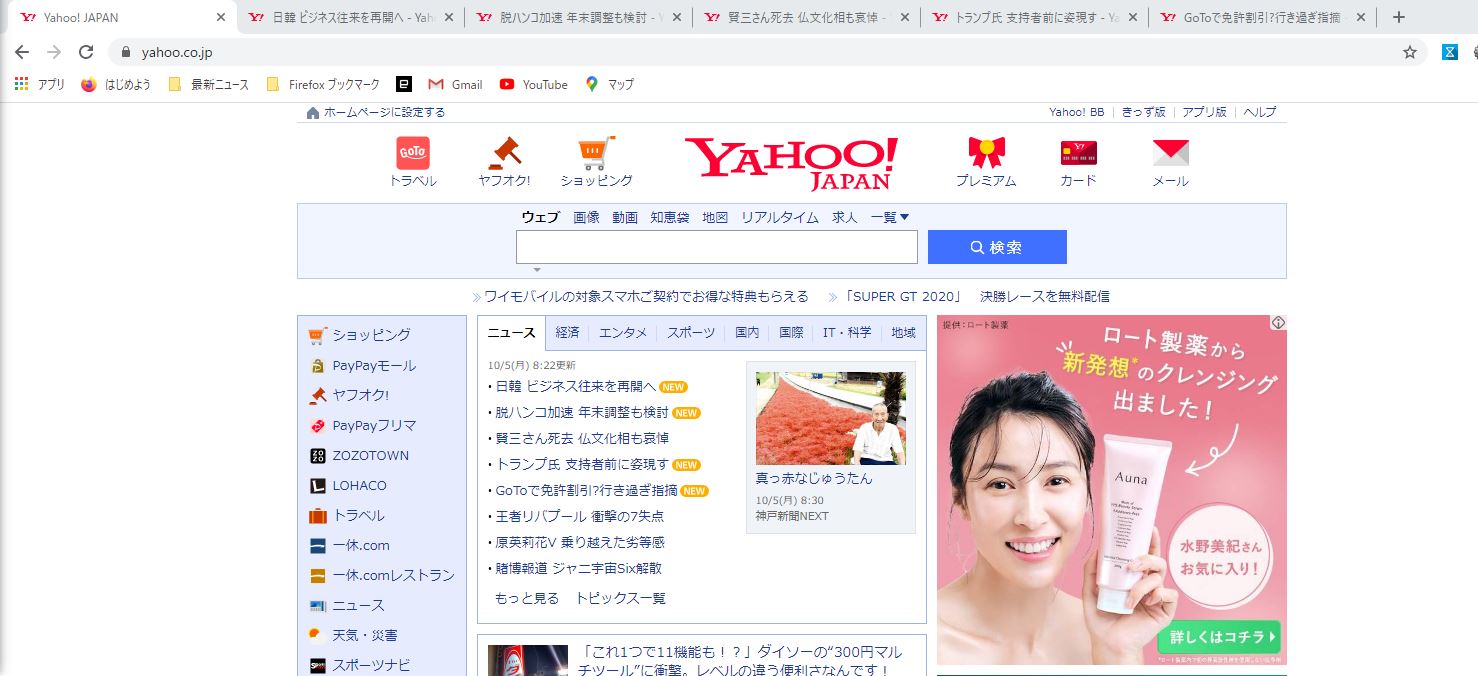Click the browser forward arrow

54,52
